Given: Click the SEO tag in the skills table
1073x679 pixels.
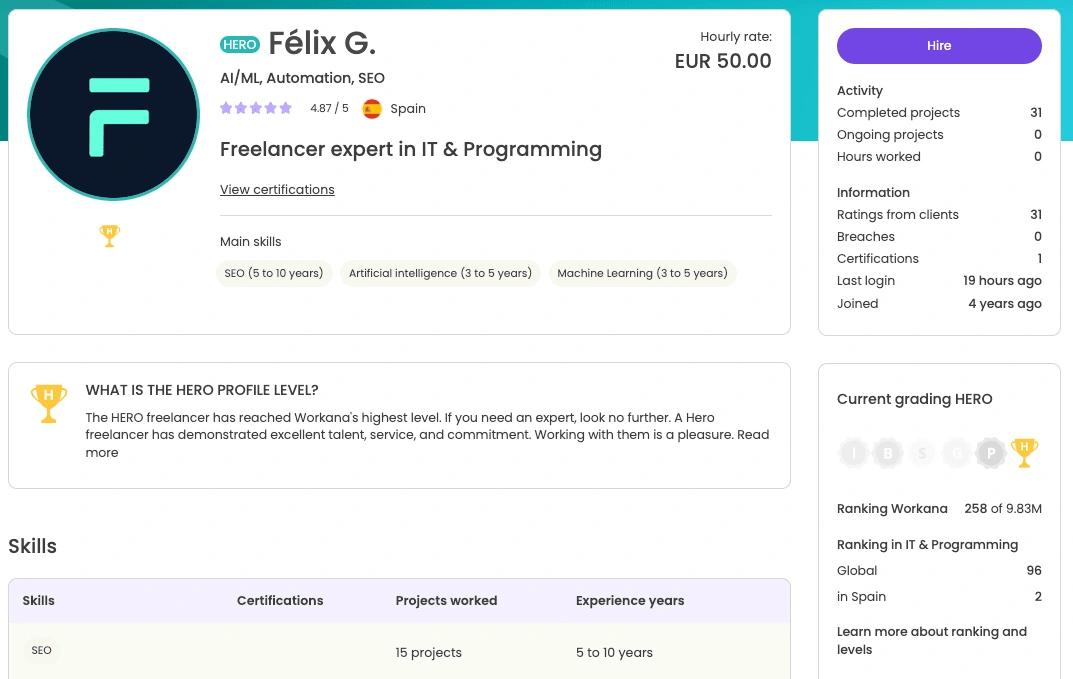Looking at the screenshot, I should coord(41,650).
